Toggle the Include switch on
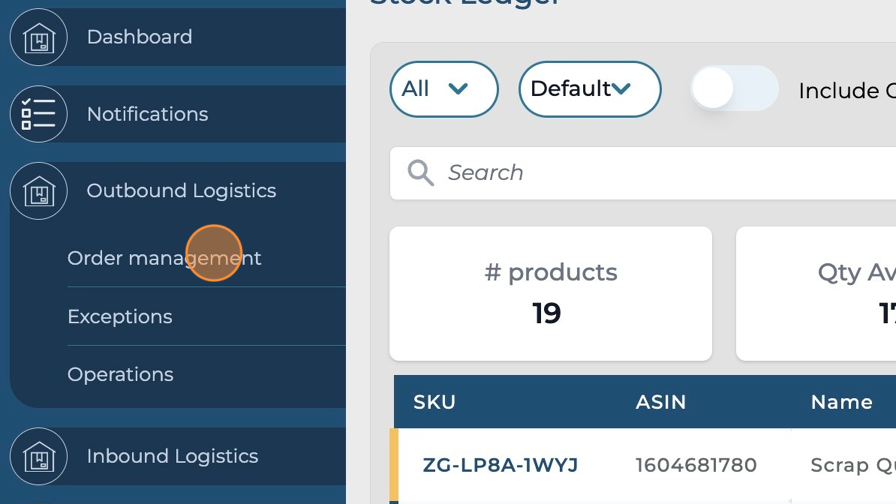This screenshot has width=896, height=504. click(x=734, y=90)
